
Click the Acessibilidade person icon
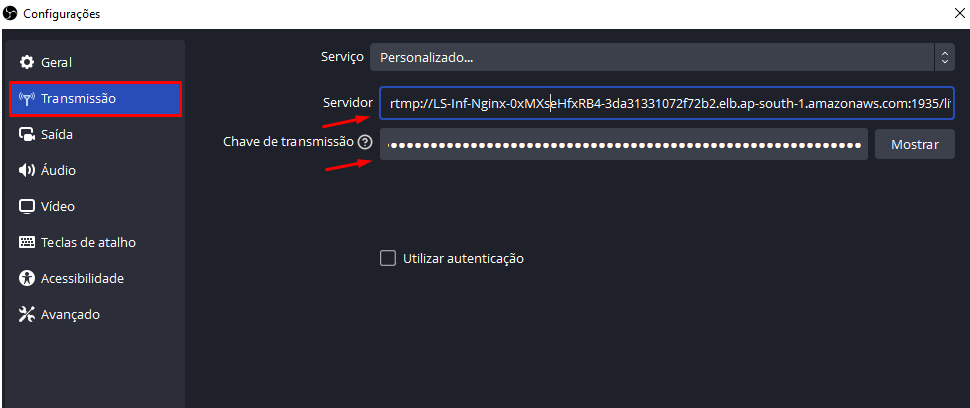click(27, 278)
